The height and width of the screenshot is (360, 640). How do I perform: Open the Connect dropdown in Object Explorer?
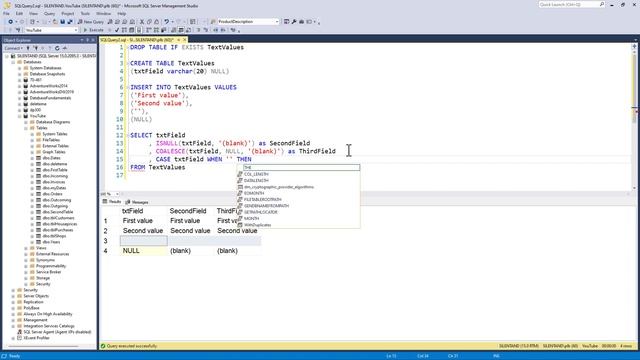[x=13, y=48]
